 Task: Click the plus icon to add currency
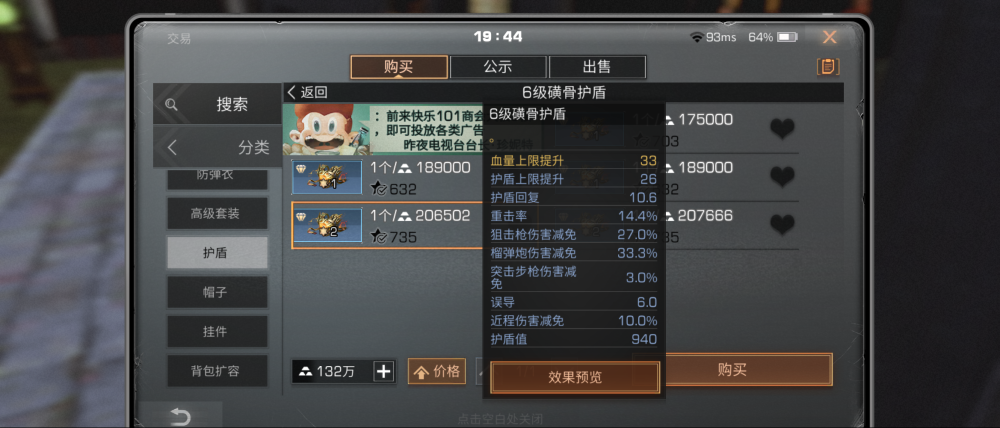[x=383, y=372]
